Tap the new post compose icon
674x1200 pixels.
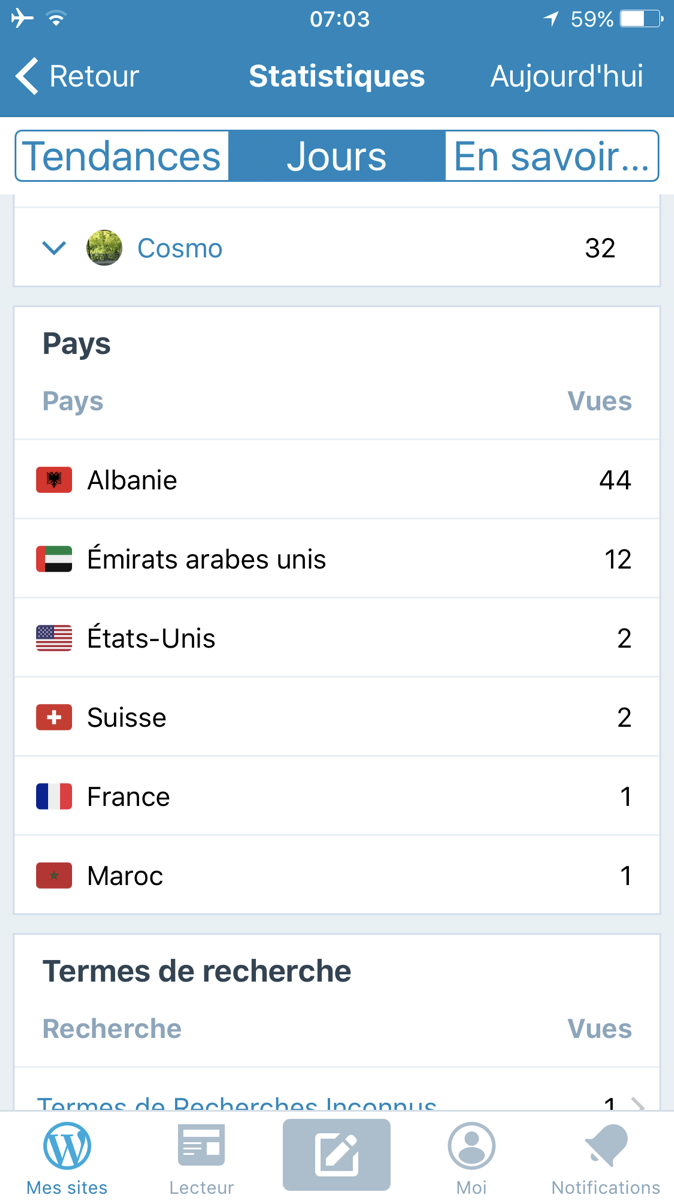click(x=337, y=1155)
